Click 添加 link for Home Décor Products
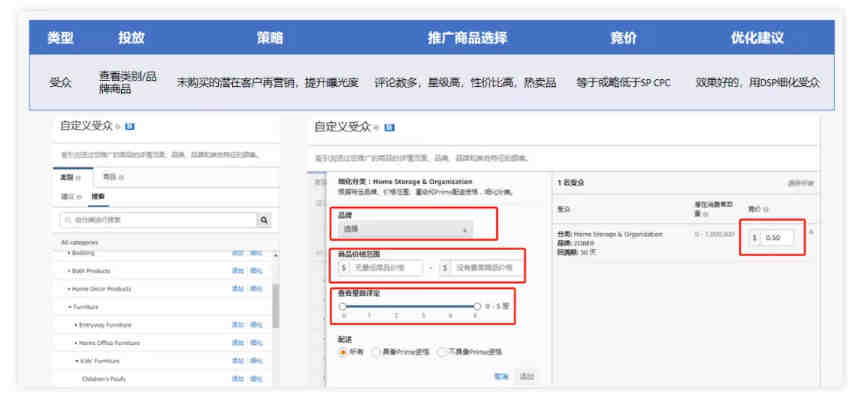Viewport: 855px width, 397px height. (238, 289)
